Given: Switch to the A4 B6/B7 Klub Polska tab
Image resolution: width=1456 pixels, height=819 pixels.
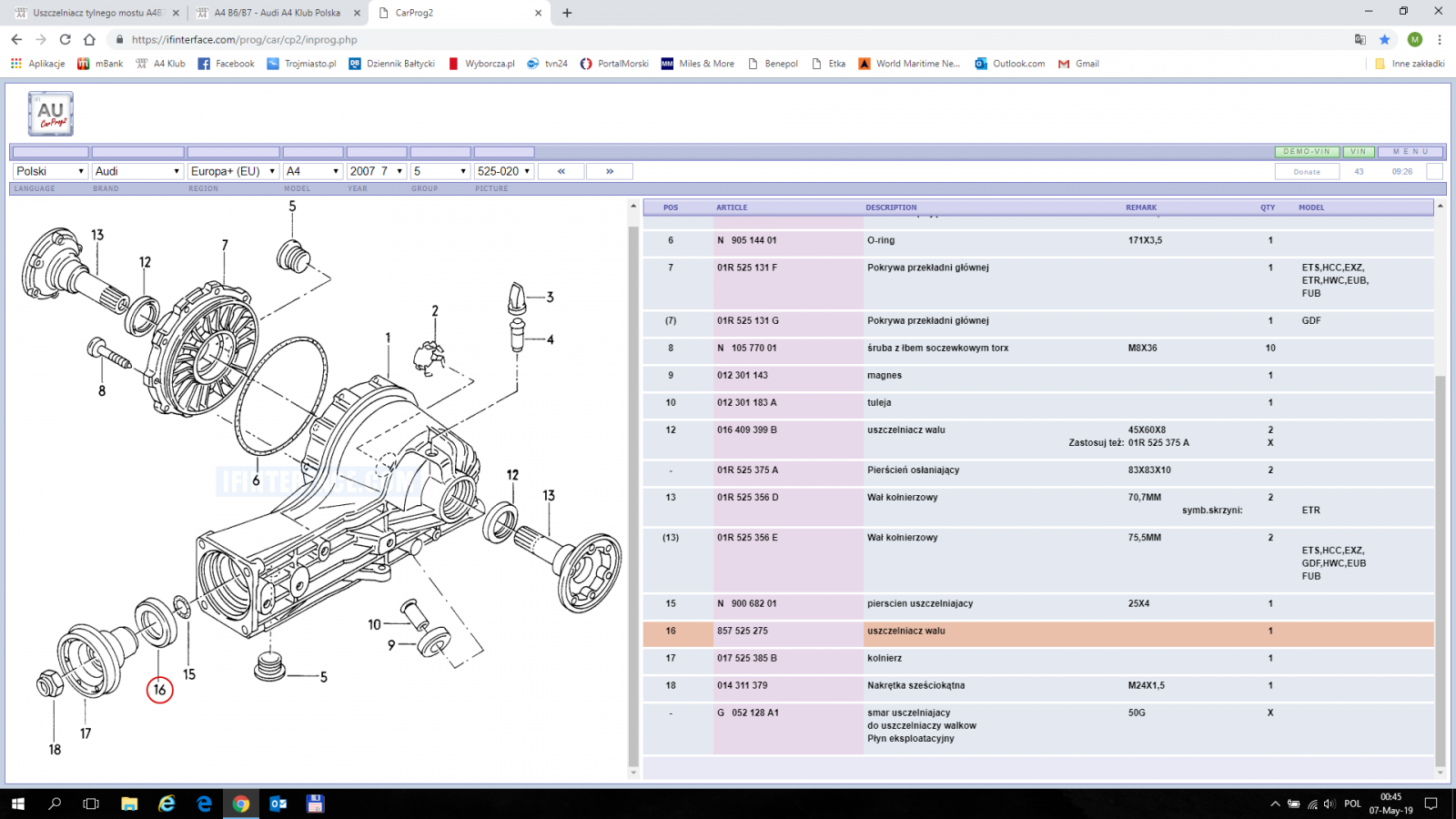Looking at the screenshot, I should click(278, 13).
